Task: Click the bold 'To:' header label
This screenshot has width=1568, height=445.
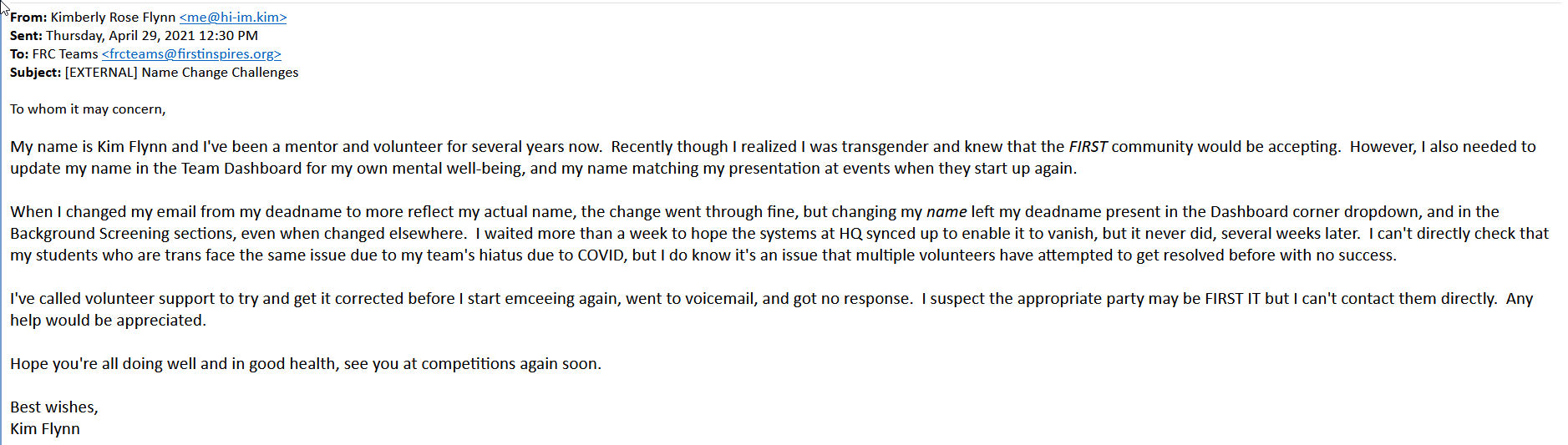Action: click(19, 54)
